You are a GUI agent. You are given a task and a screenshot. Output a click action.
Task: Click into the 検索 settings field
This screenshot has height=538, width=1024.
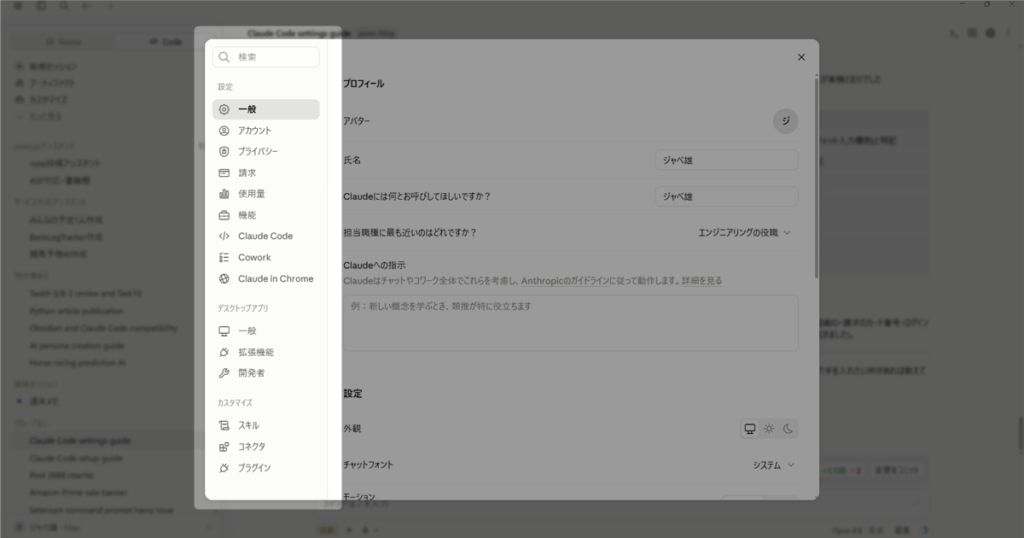(x=266, y=57)
